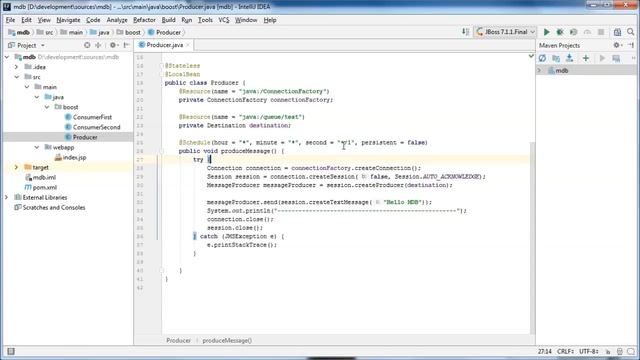Open the VCS menu
Screen dimensions: 640x360
pos(224,20)
